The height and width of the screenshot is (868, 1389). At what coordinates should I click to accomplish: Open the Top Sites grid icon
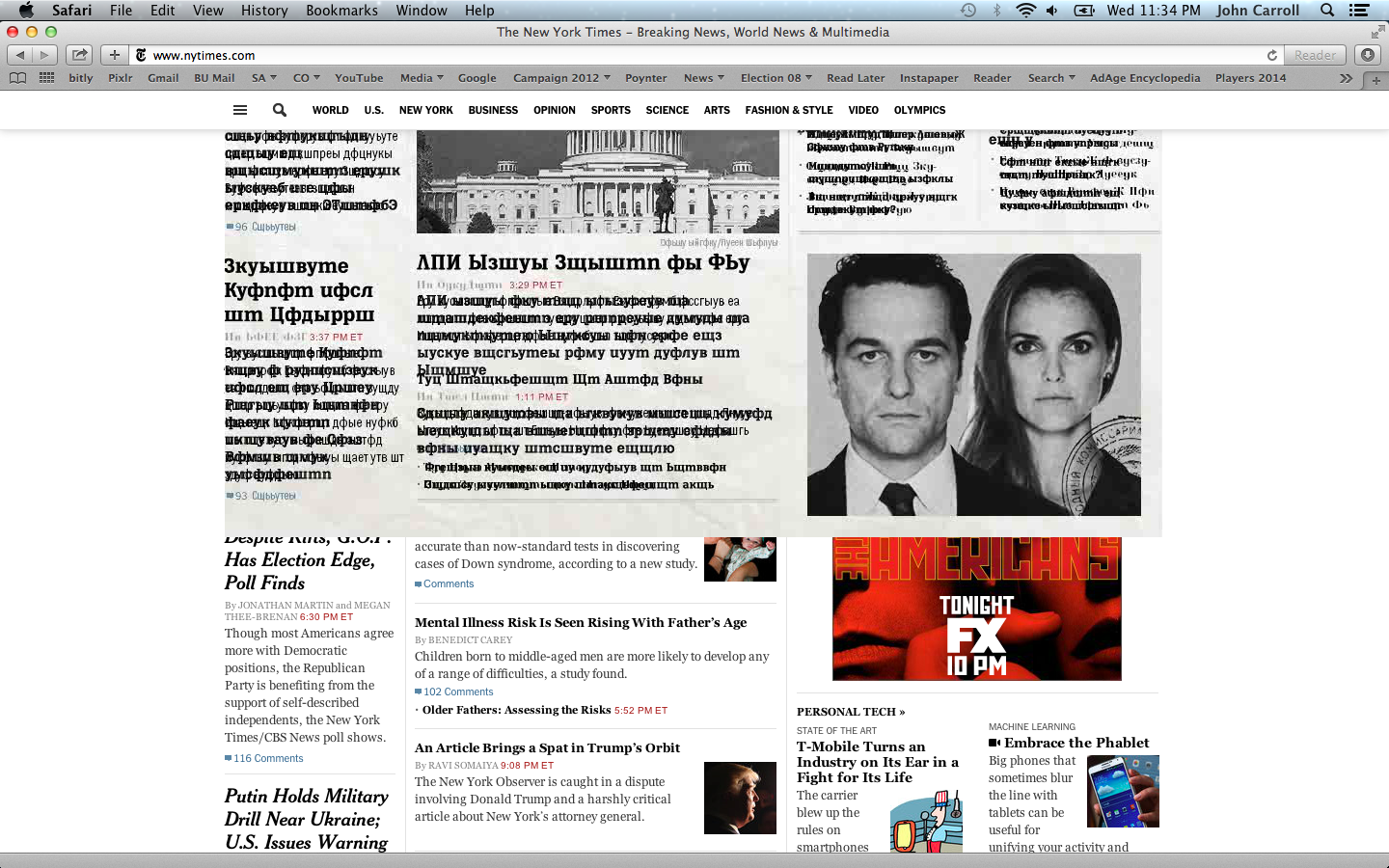[46, 78]
